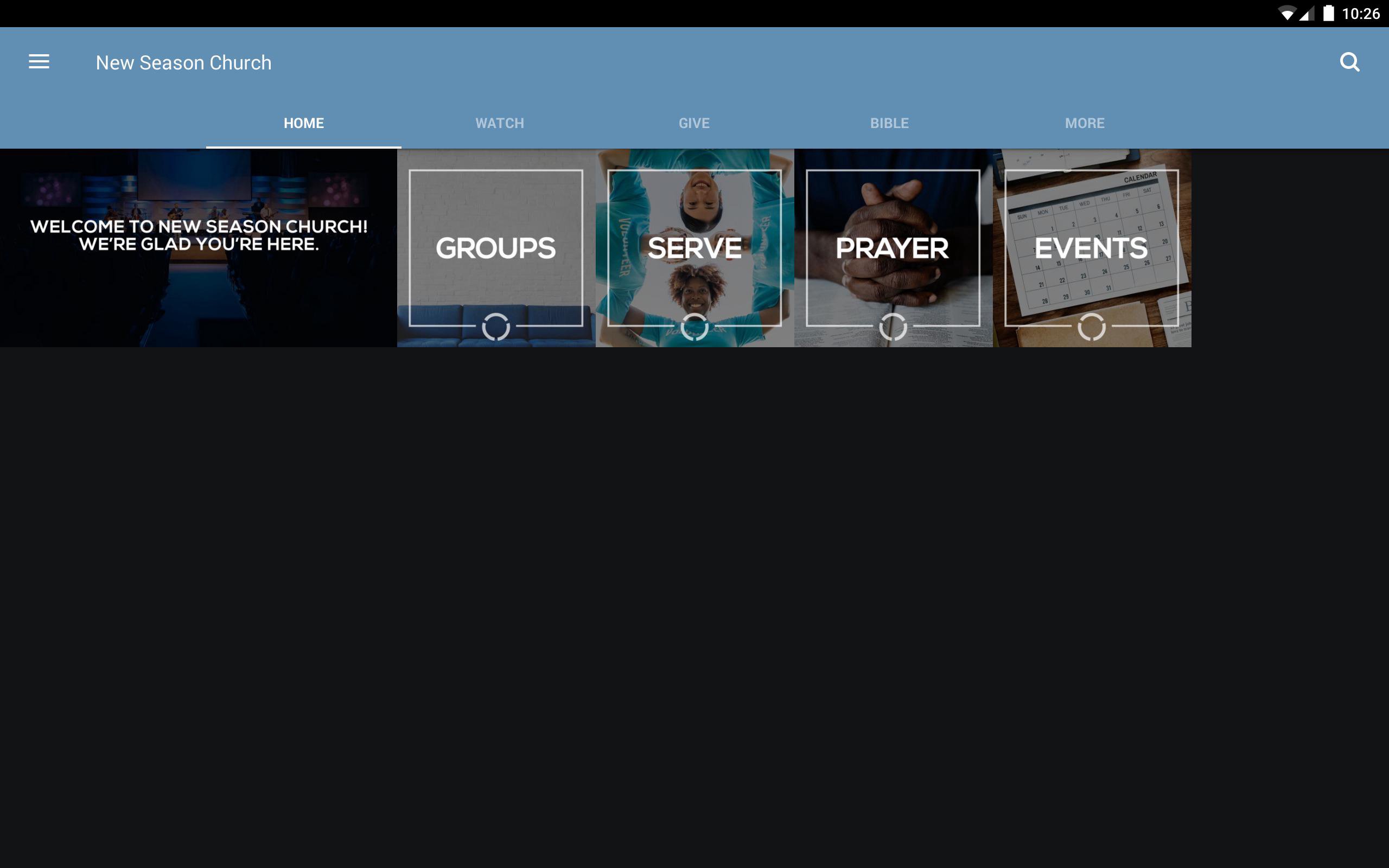Click the New Season Church title
This screenshot has height=868, width=1389.
[x=184, y=62]
